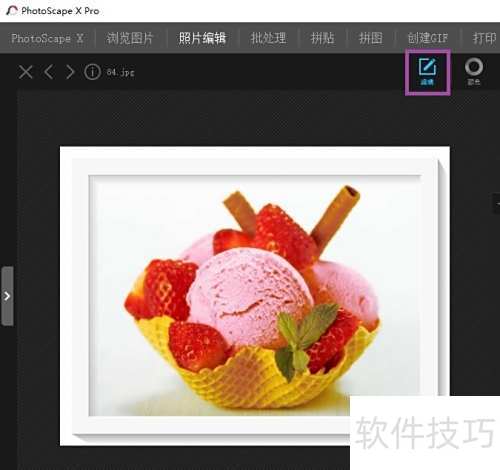Click the ice cream photo on canvas
Viewport: 500px width, 470px height.
pos(255,295)
